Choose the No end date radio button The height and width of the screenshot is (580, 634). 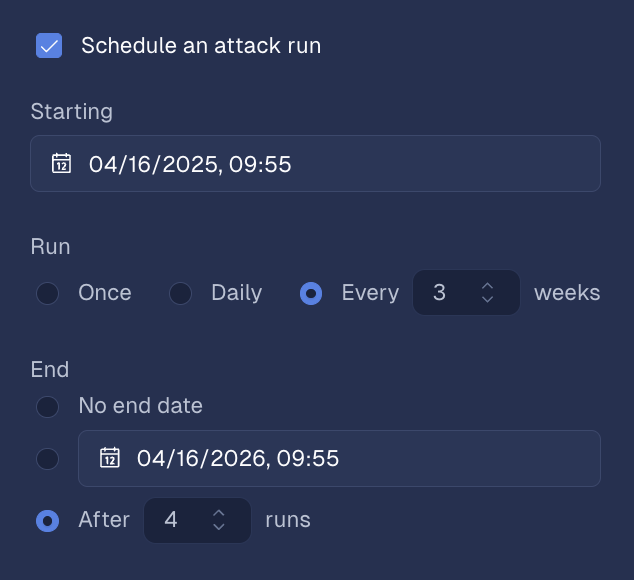tap(47, 406)
